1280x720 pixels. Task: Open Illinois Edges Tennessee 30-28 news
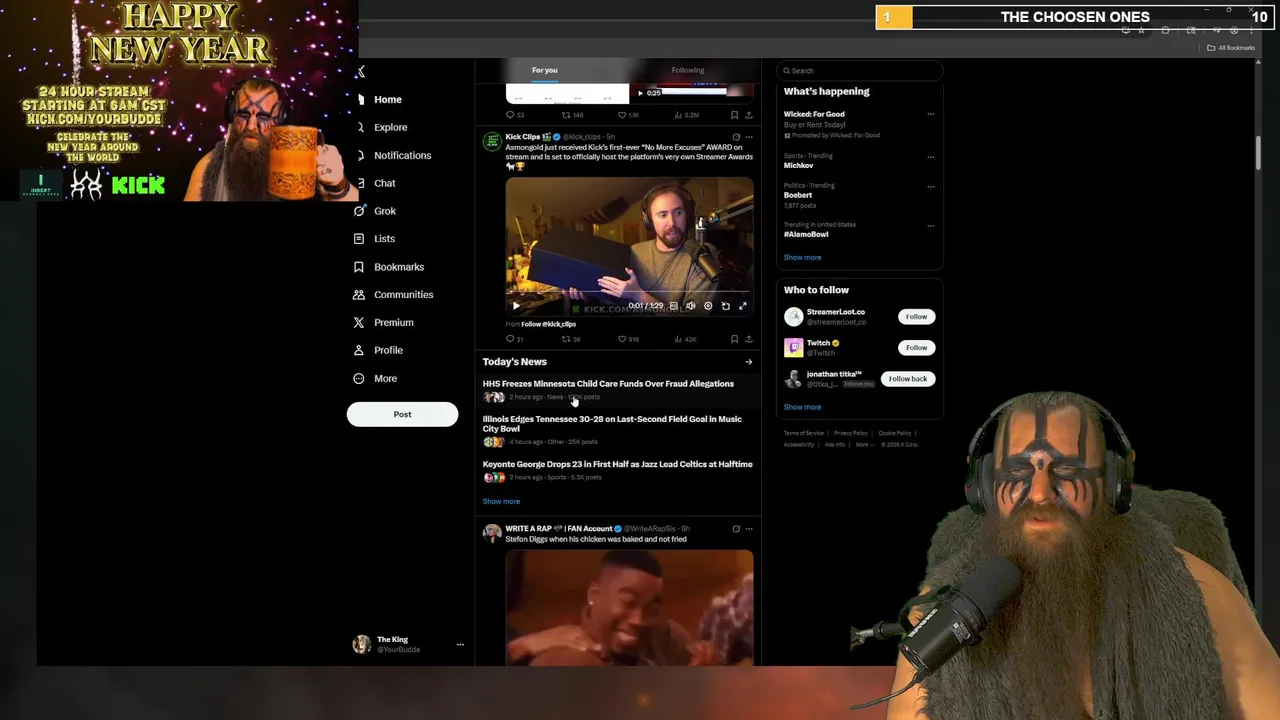click(x=618, y=430)
